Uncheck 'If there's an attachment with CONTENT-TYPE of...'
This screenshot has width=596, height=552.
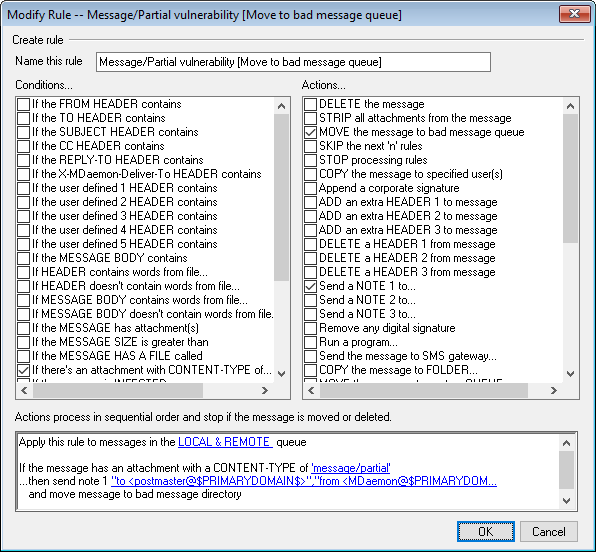click(x=24, y=370)
